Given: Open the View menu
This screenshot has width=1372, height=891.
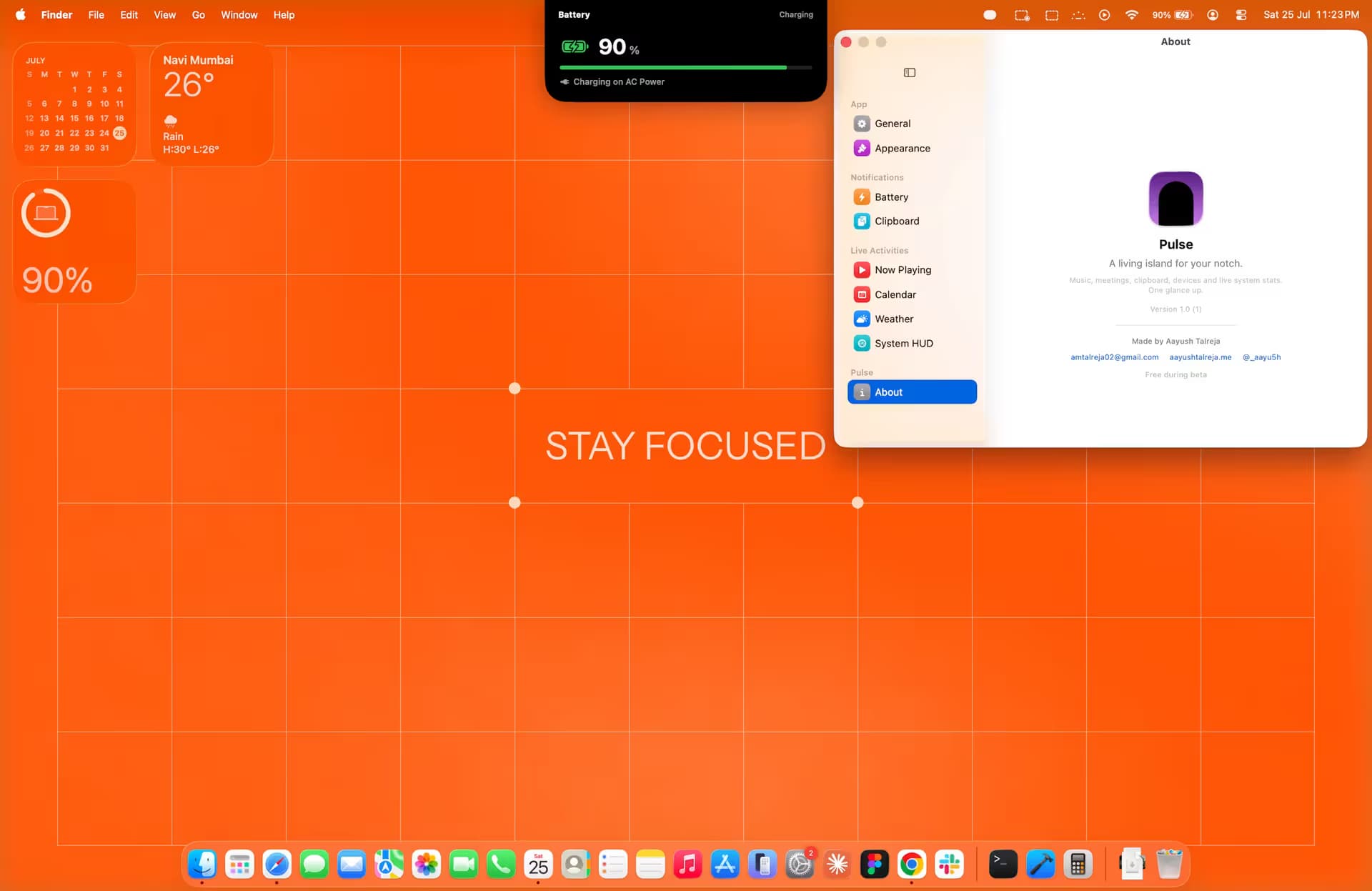Looking at the screenshot, I should click(x=164, y=14).
